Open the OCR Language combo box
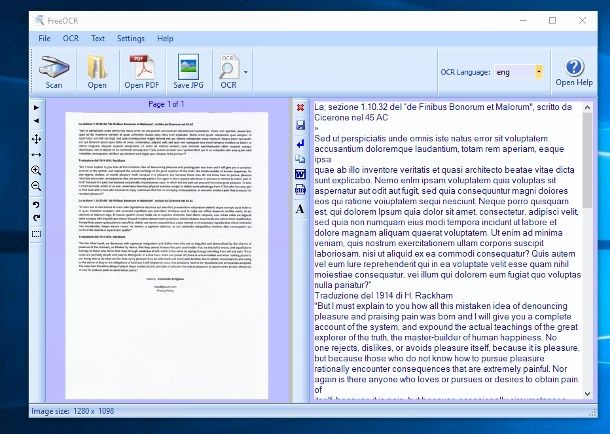This screenshot has width=610, height=434. (x=519, y=72)
